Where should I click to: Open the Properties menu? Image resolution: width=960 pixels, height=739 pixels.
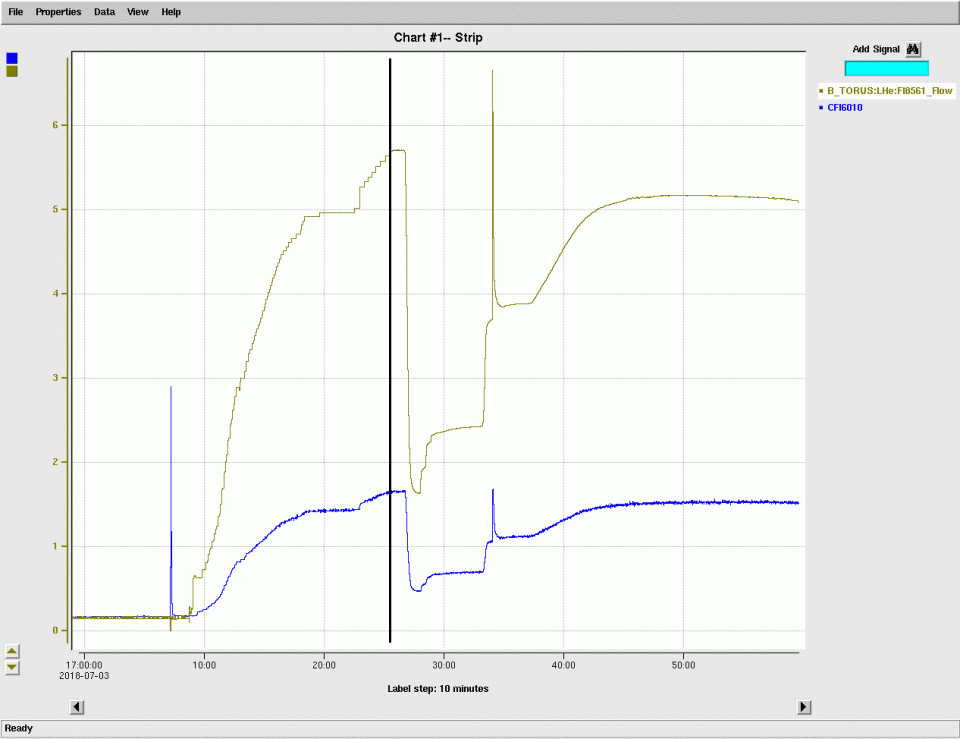58,12
